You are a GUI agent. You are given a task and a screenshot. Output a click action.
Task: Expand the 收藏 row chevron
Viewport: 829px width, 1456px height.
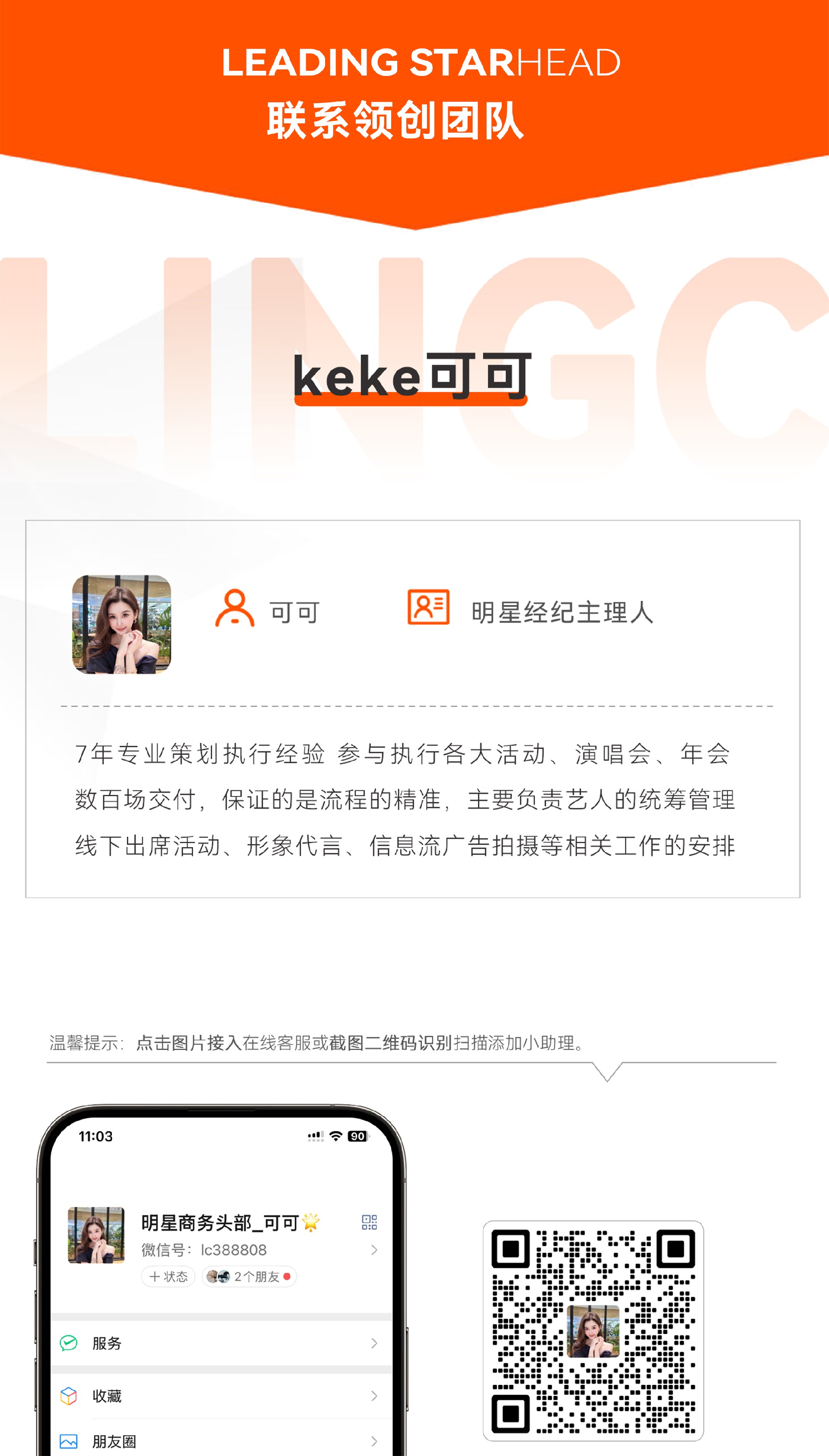point(374,1396)
